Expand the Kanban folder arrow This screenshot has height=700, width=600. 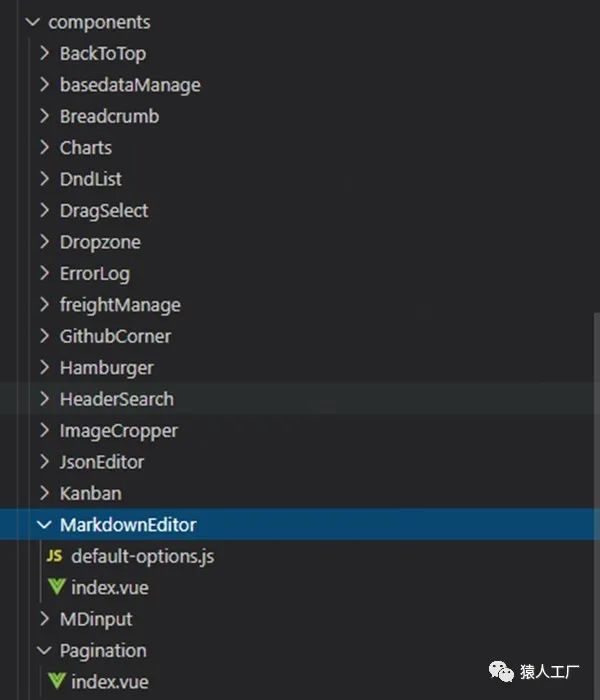point(44,493)
